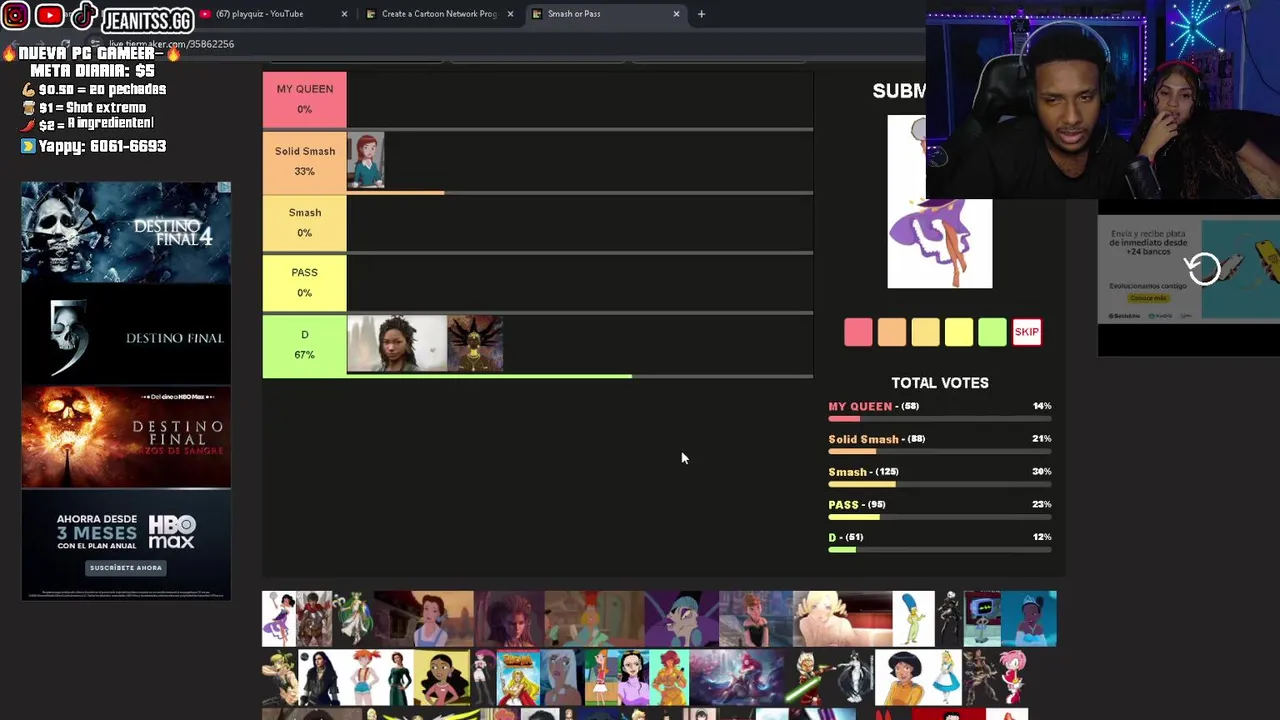
Task: Pick the Anna from Frozen thumbnail
Action: point(755,618)
